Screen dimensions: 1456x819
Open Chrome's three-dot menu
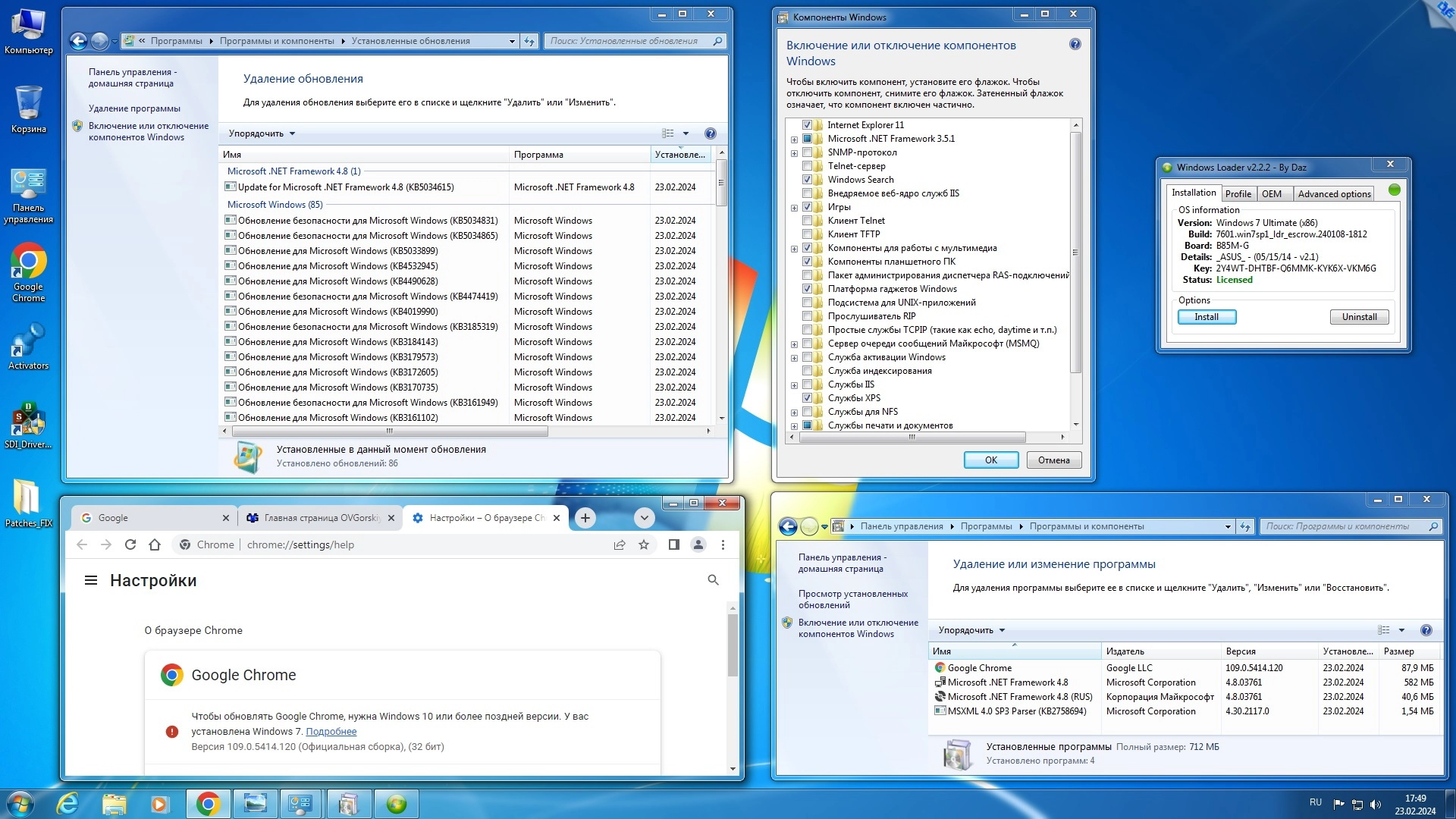click(x=723, y=544)
